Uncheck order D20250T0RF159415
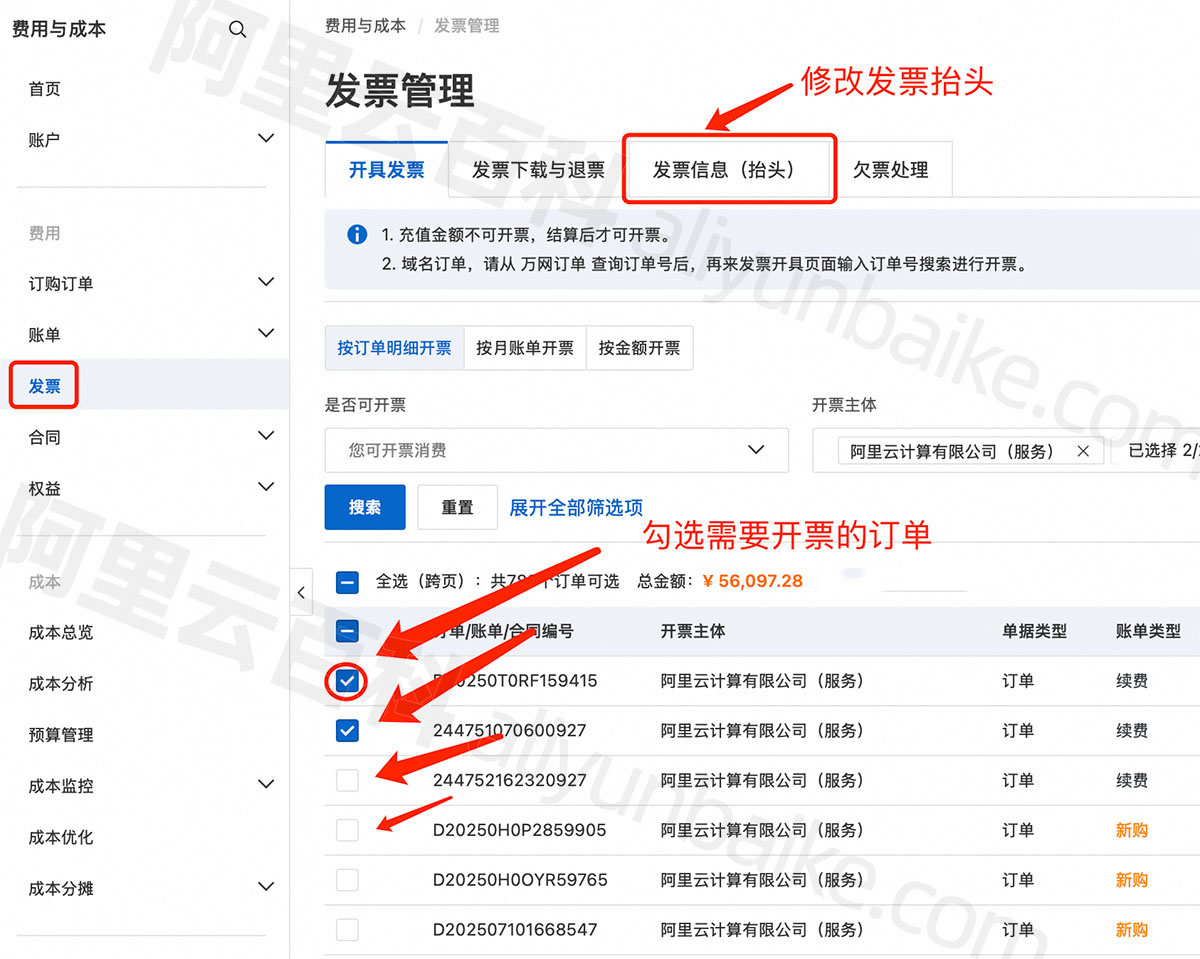 (346, 681)
